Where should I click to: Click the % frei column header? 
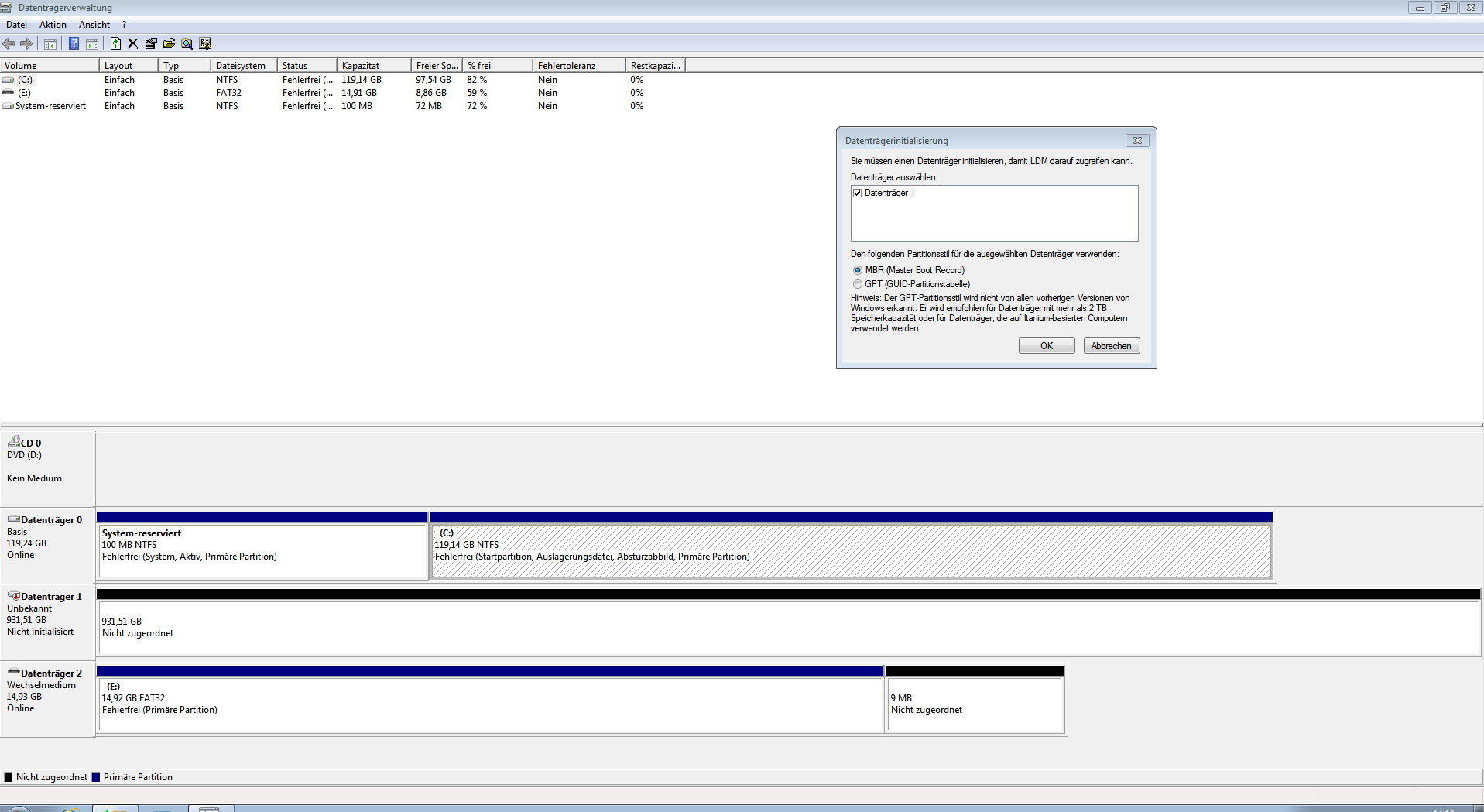498,66
